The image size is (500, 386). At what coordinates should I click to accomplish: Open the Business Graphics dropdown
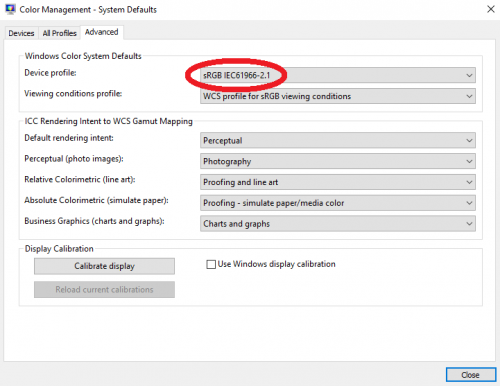[338, 224]
